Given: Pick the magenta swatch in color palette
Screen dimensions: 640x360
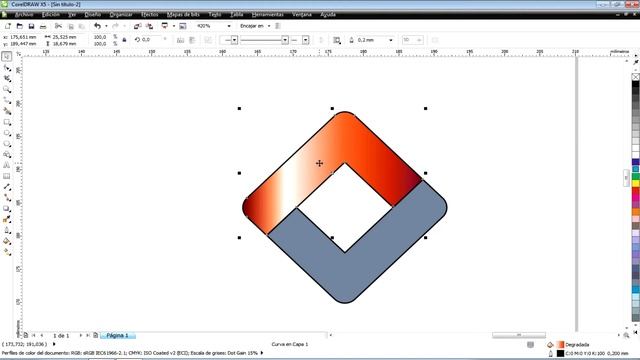Looking at the screenshot, I should pos(636,198).
